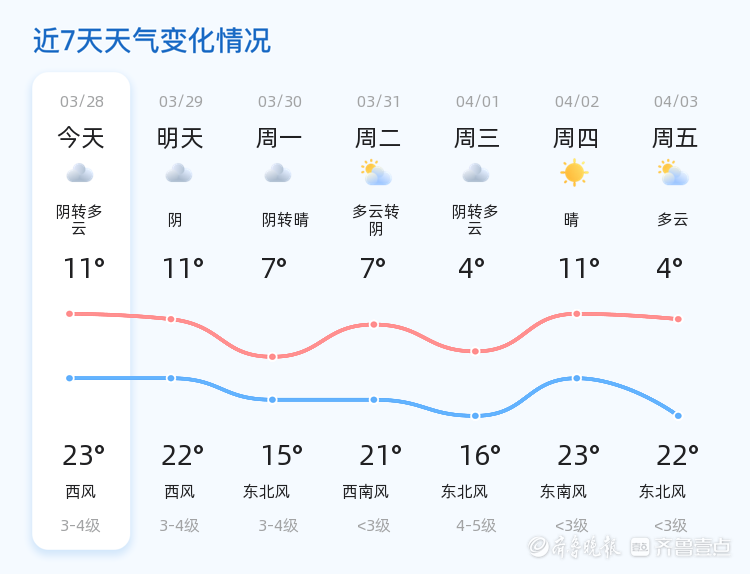Click today's cloudy weather icon
The width and height of the screenshot is (750, 574).
tap(80, 174)
